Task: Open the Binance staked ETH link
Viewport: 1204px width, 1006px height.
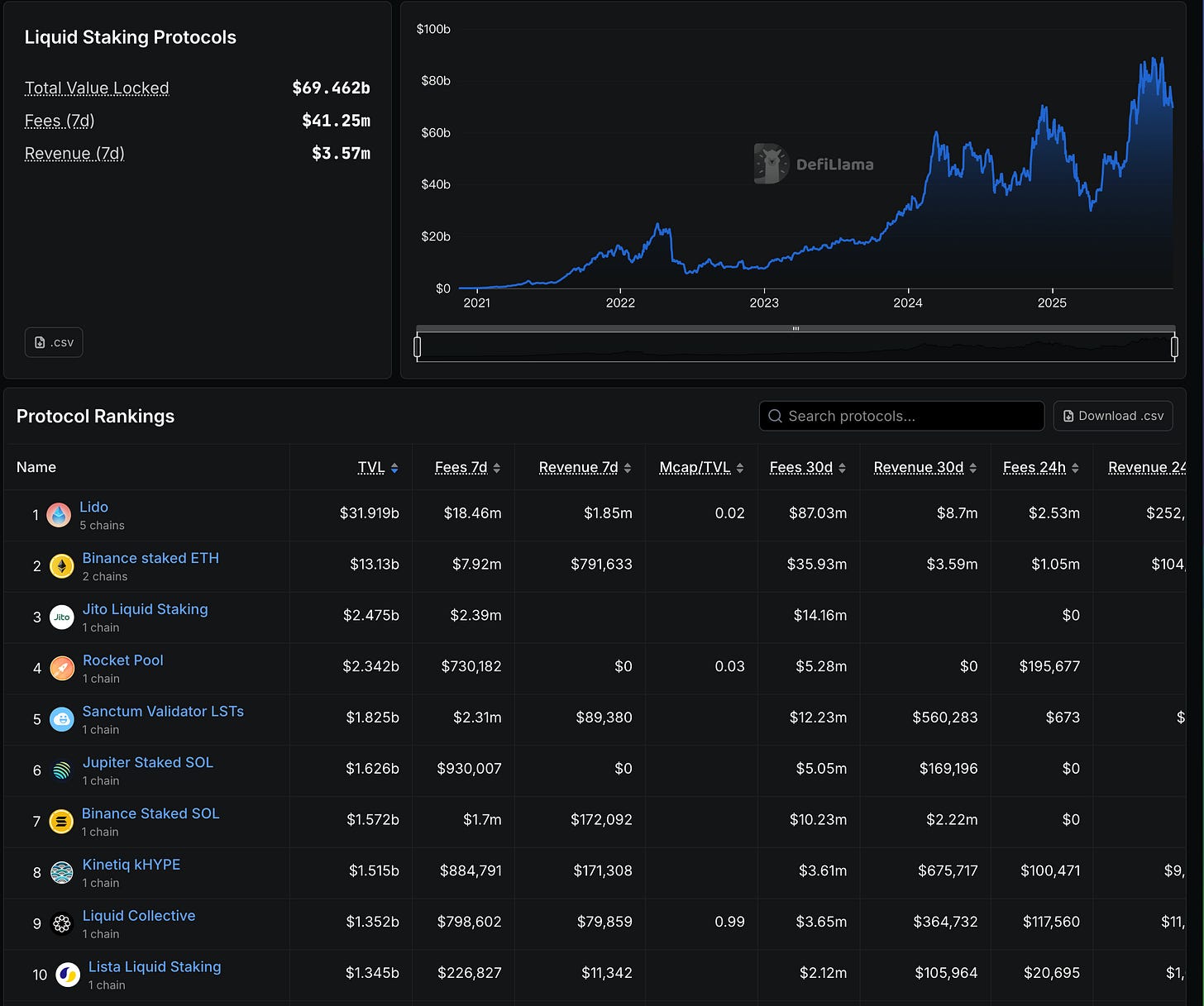Action: (150, 558)
